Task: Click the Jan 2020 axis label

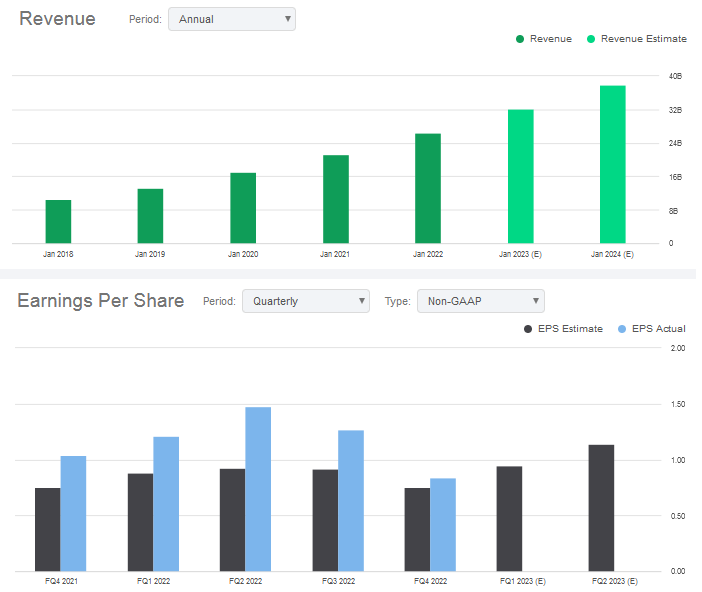Action: point(243,254)
